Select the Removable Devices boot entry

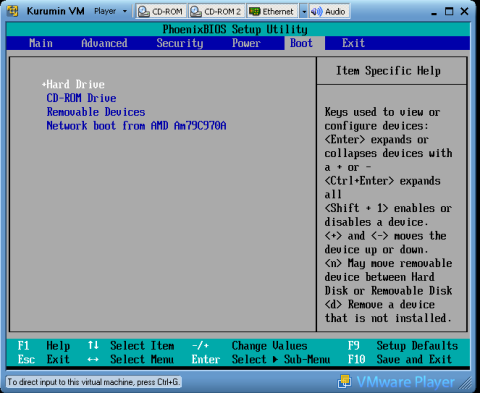(x=96, y=112)
